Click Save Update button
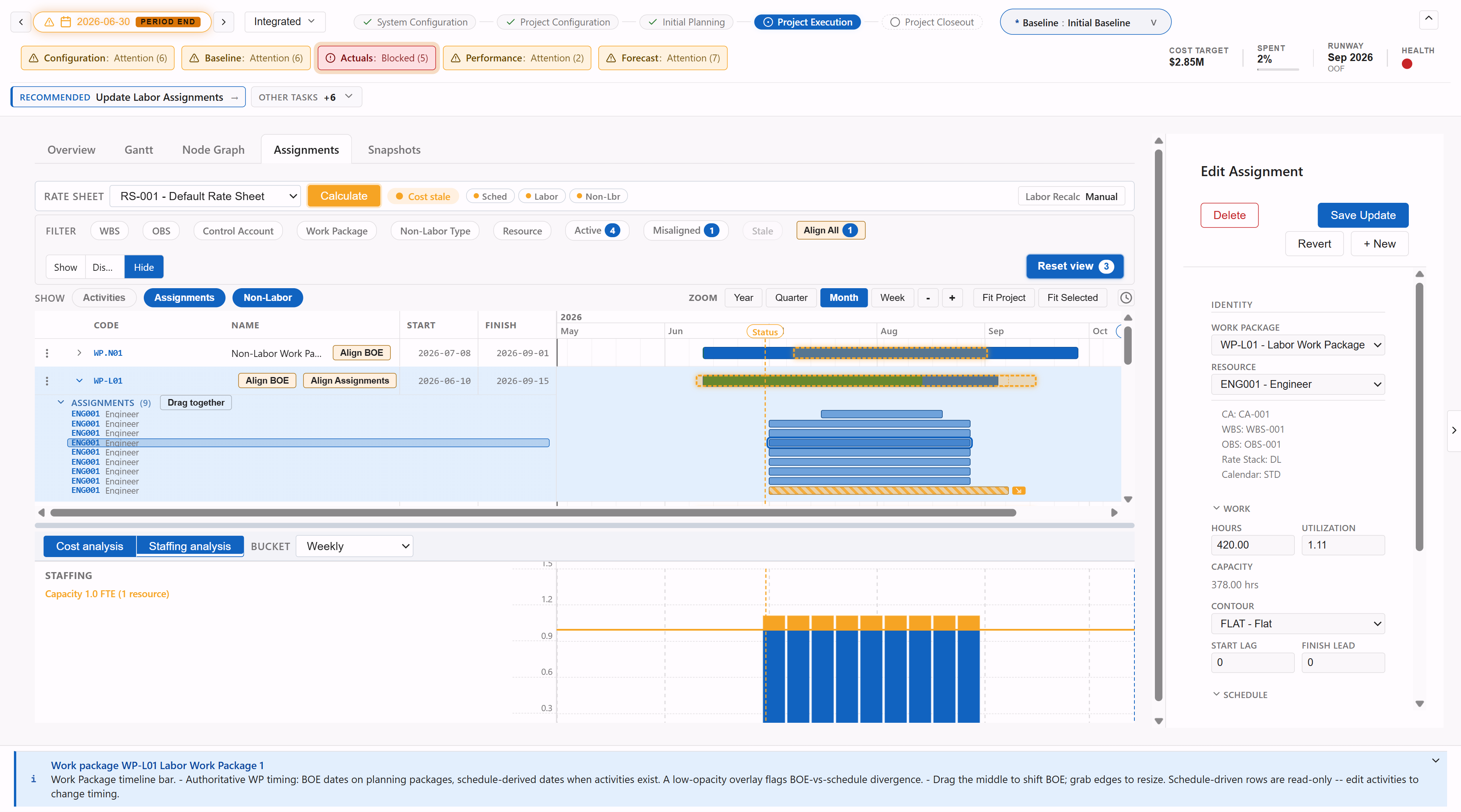The image size is (1461, 812). pyautogui.click(x=1363, y=216)
